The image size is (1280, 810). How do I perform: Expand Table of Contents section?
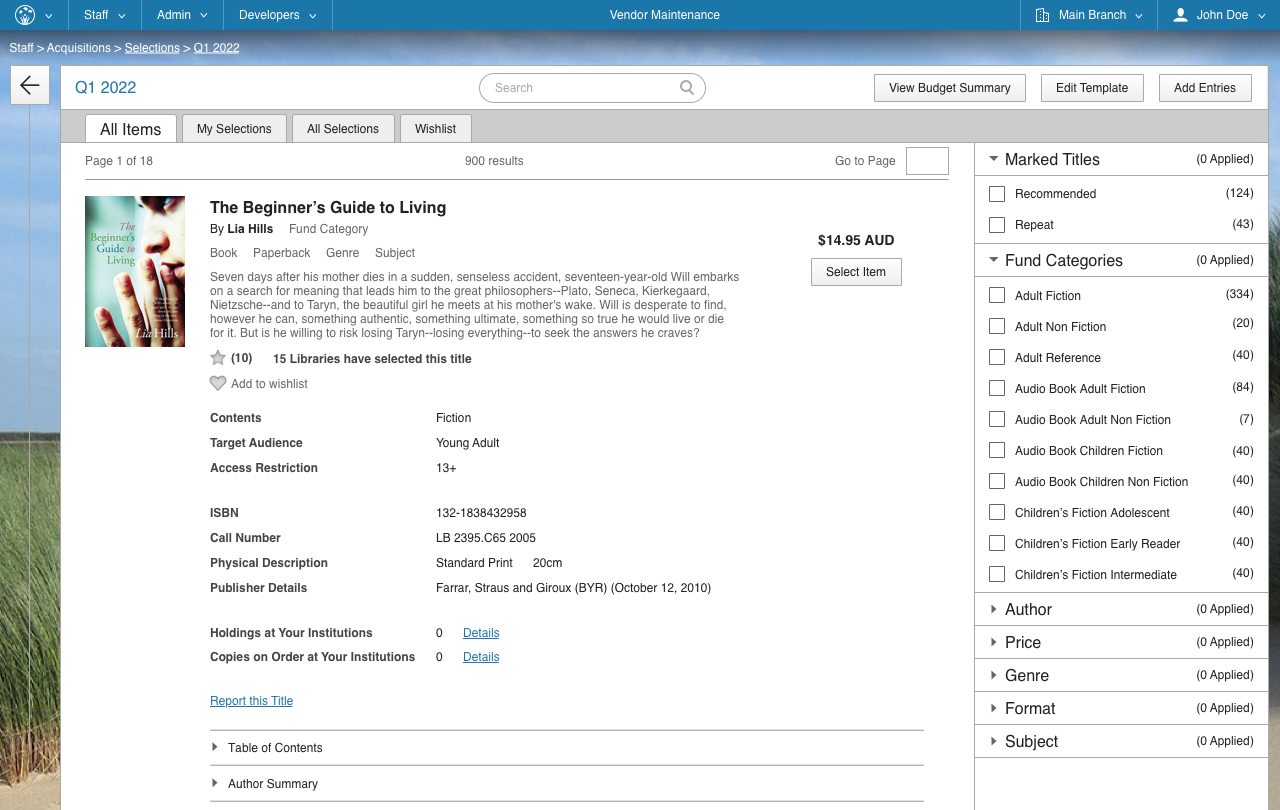pos(215,748)
